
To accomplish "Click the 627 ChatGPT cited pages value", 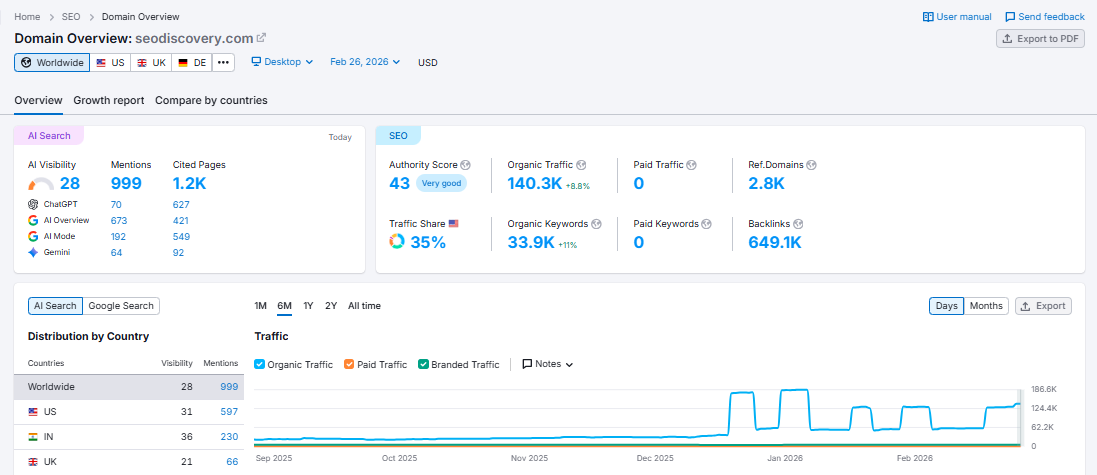I will click(x=181, y=204).
